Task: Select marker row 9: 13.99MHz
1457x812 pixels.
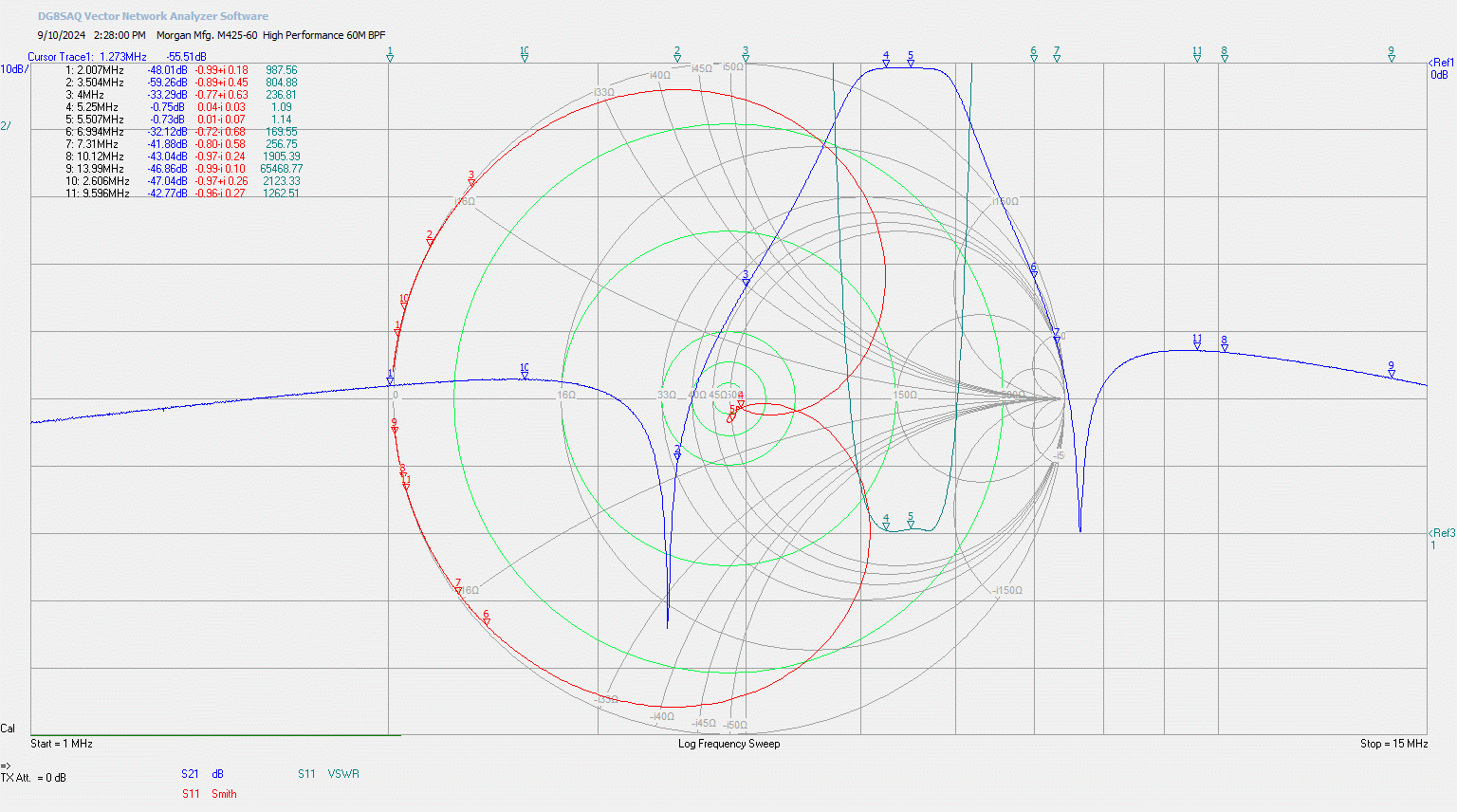Action: click(x=184, y=169)
